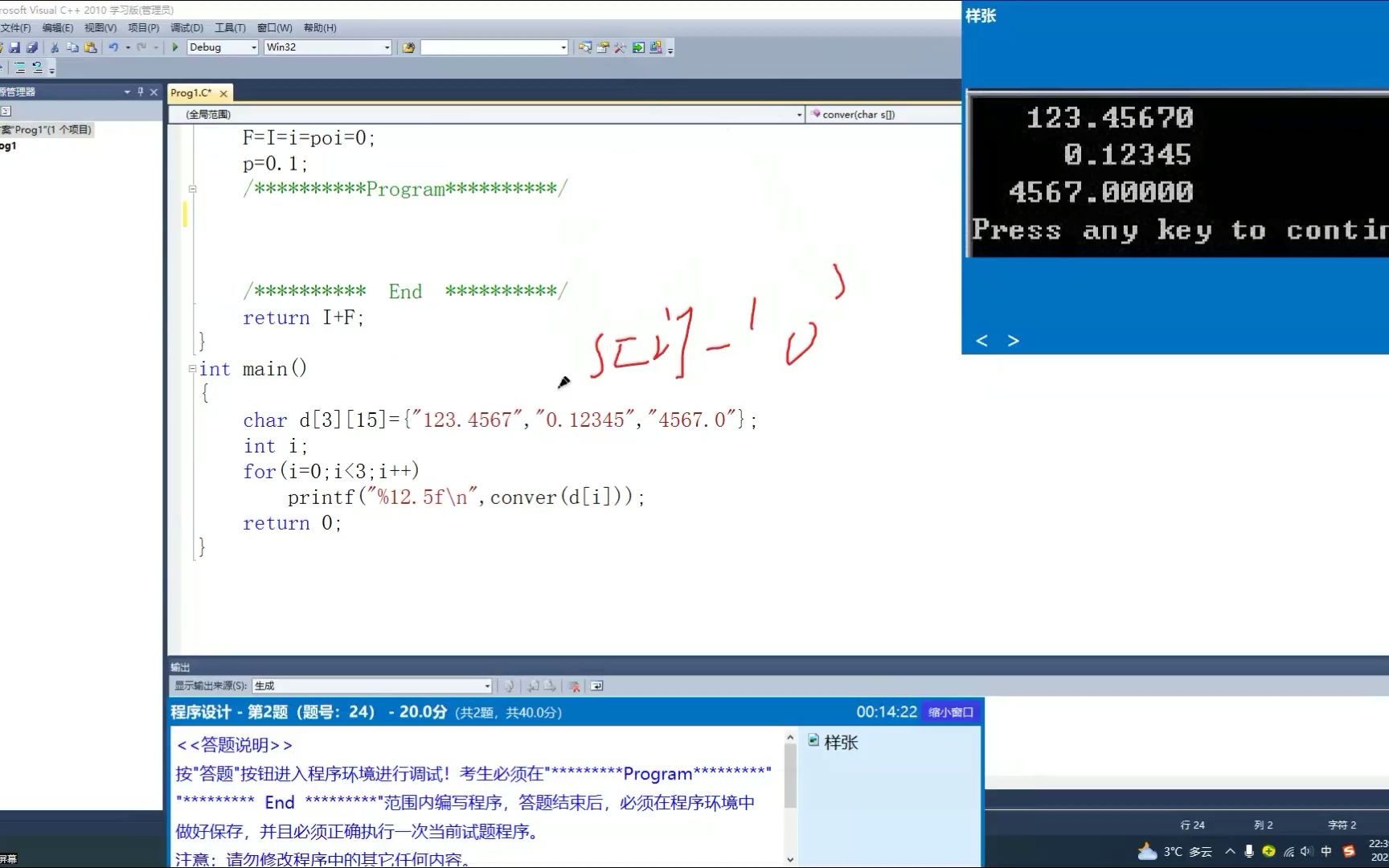This screenshot has height=868, width=1389.
Task: Open the Debug configuration dropdown
Action: pyautogui.click(x=252, y=47)
